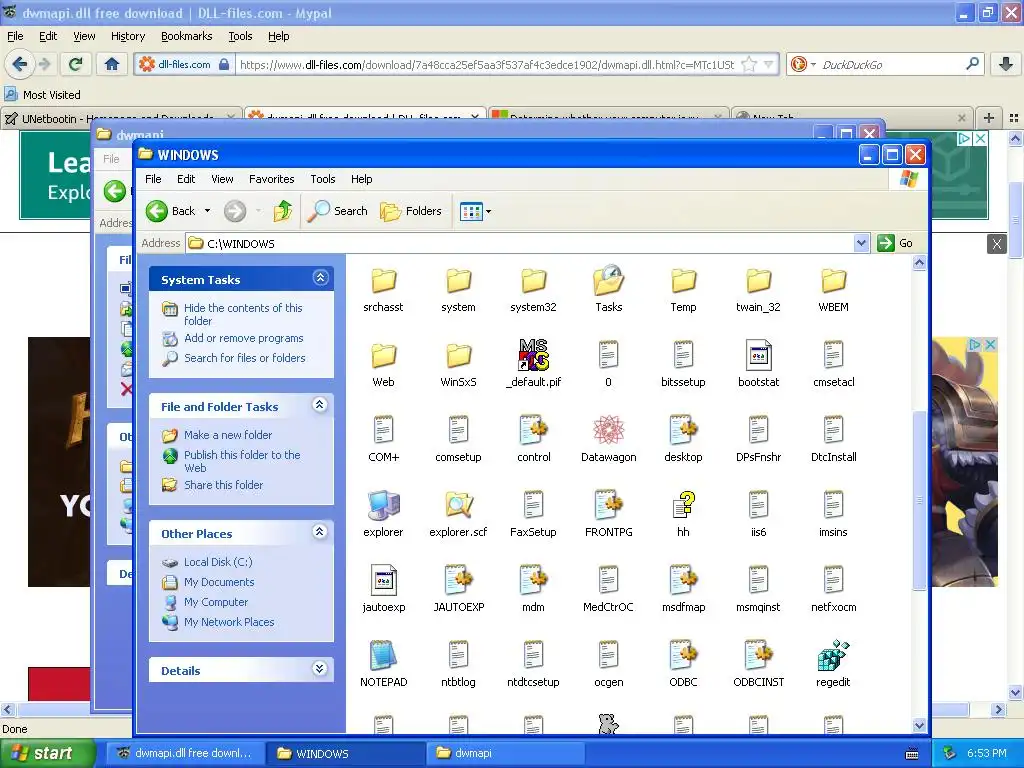Open the browser Downloads arrow icon

coord(1006,64)
